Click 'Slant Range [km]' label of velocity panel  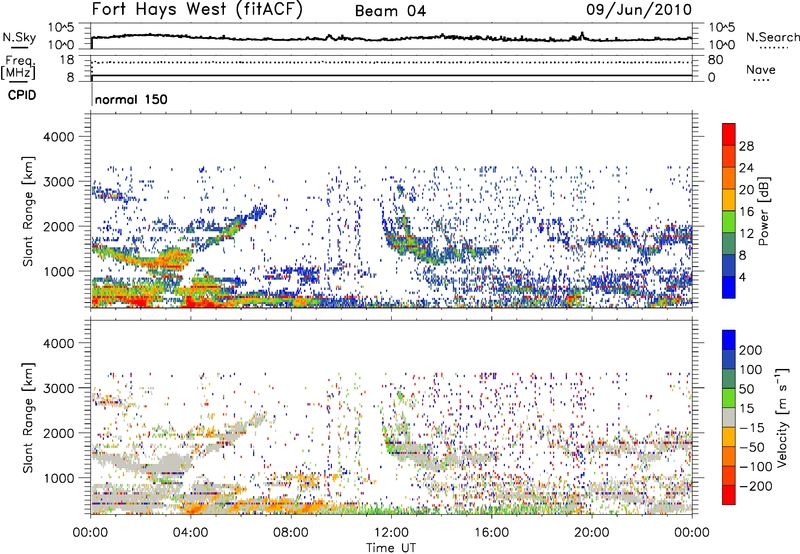point(29,417)
